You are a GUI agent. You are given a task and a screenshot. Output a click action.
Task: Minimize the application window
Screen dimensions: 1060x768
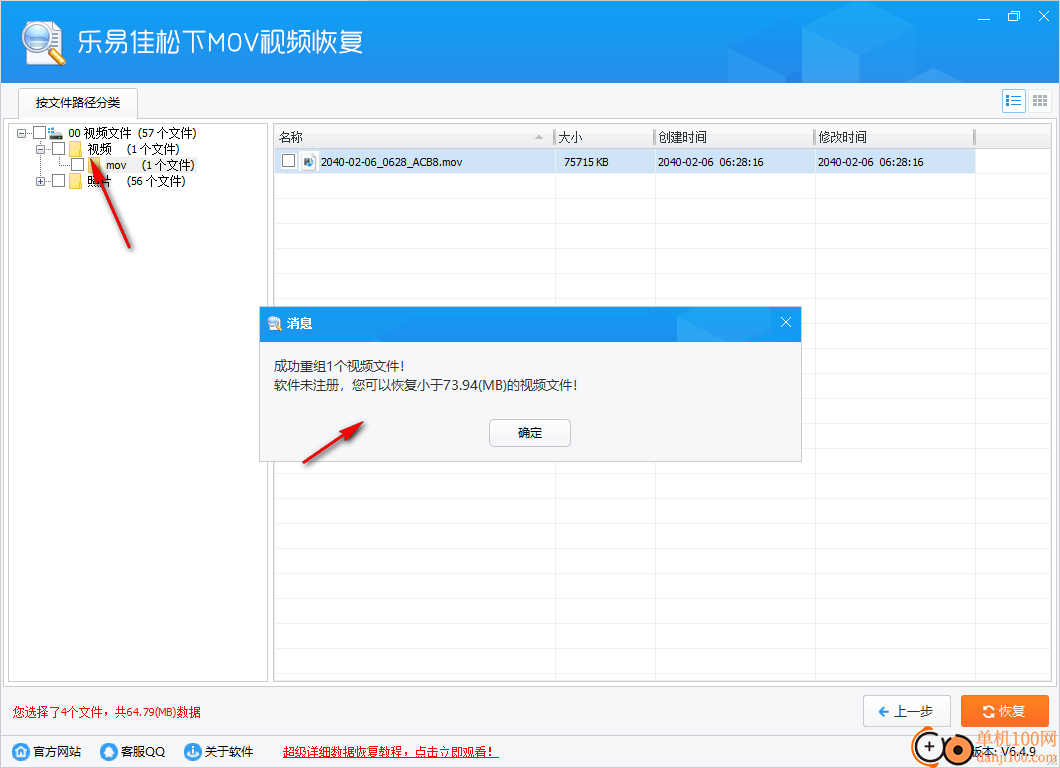[984, 17]
